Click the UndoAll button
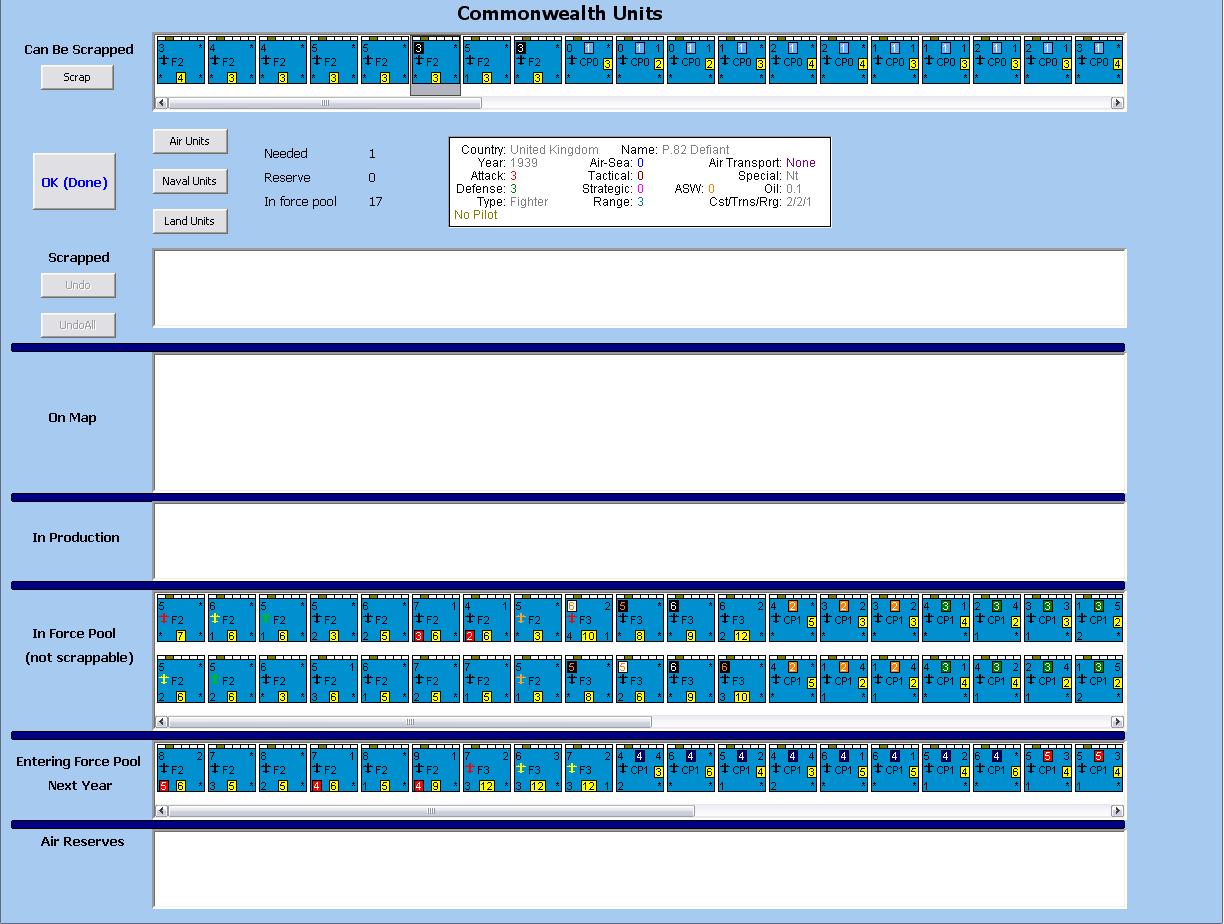 click(78, 325)
